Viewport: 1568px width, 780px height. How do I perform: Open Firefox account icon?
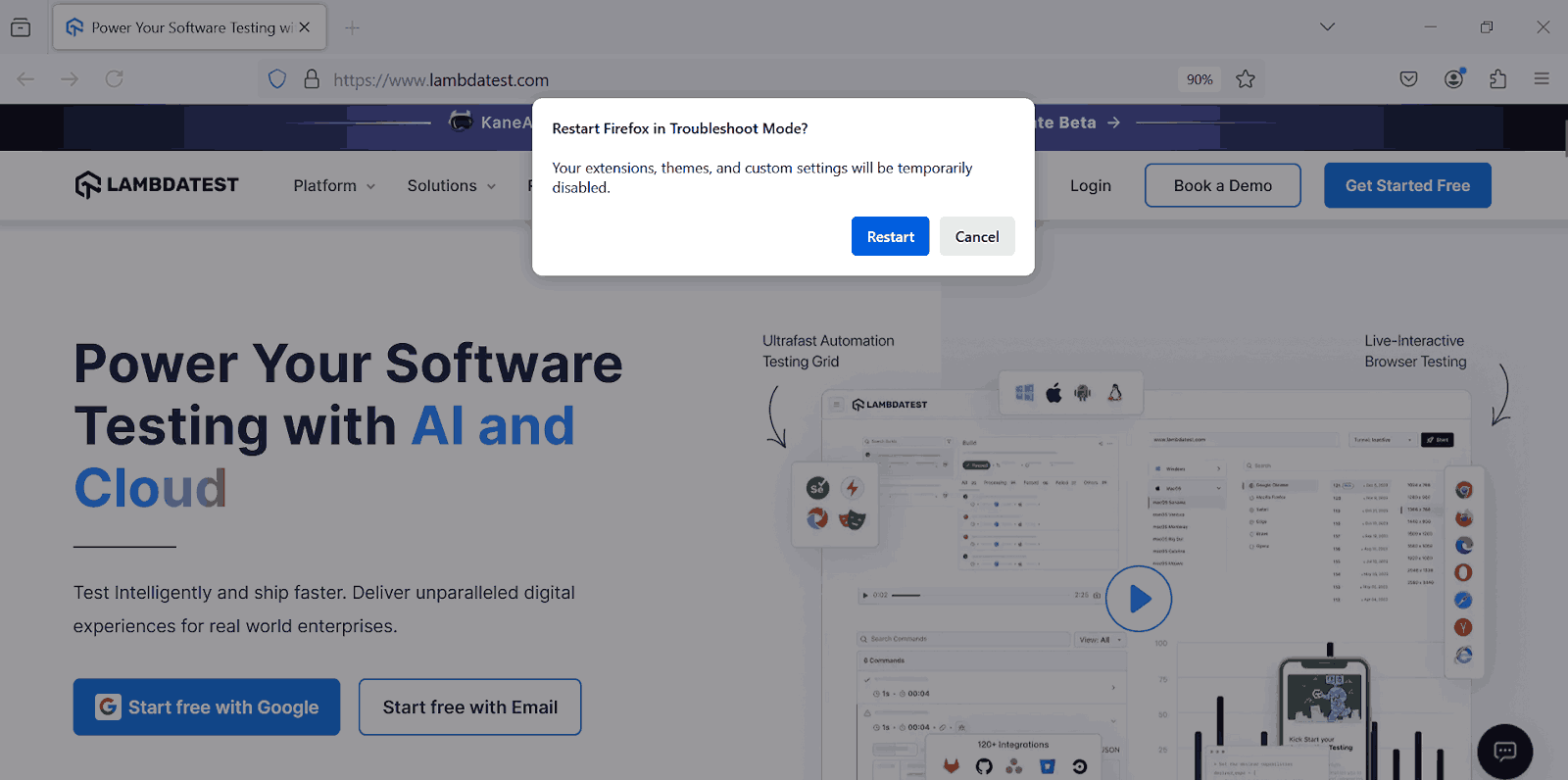(x=1453, y=79)
